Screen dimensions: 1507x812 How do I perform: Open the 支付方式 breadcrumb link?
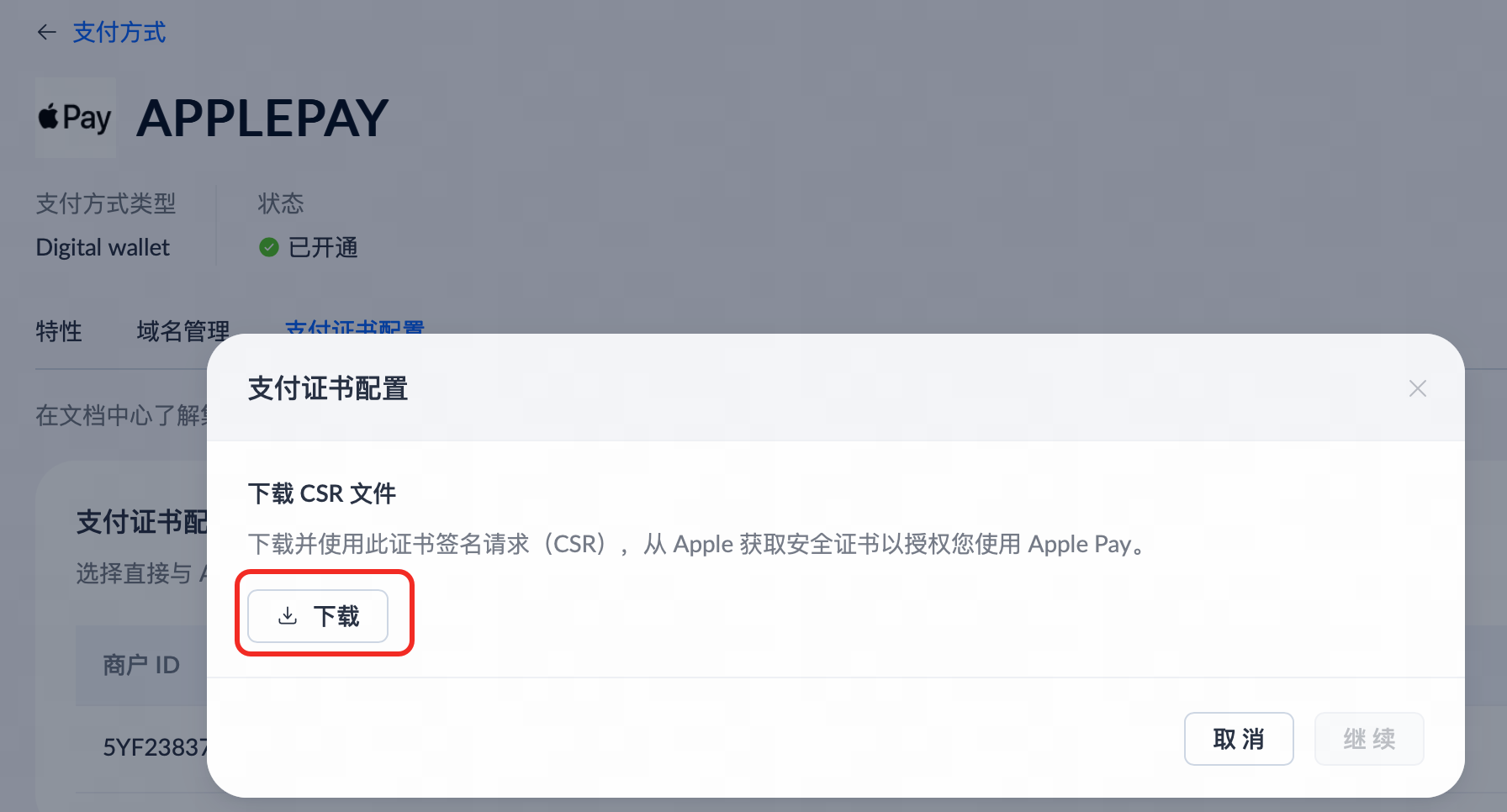[x=119, y=33]
